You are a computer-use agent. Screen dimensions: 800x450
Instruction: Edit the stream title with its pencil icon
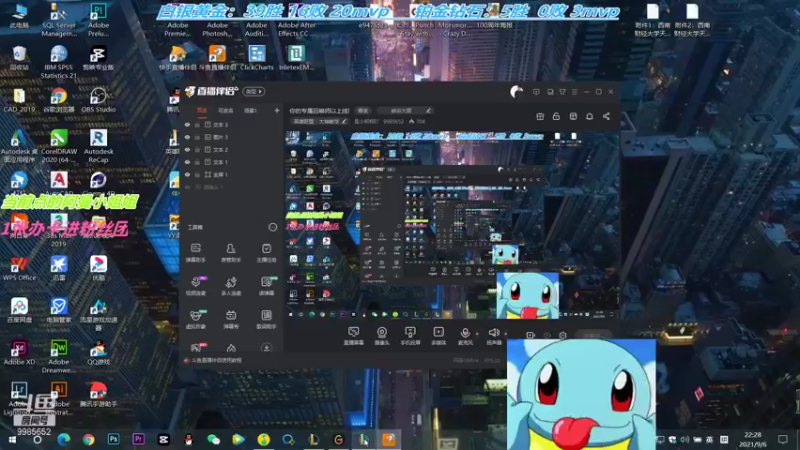429,111
